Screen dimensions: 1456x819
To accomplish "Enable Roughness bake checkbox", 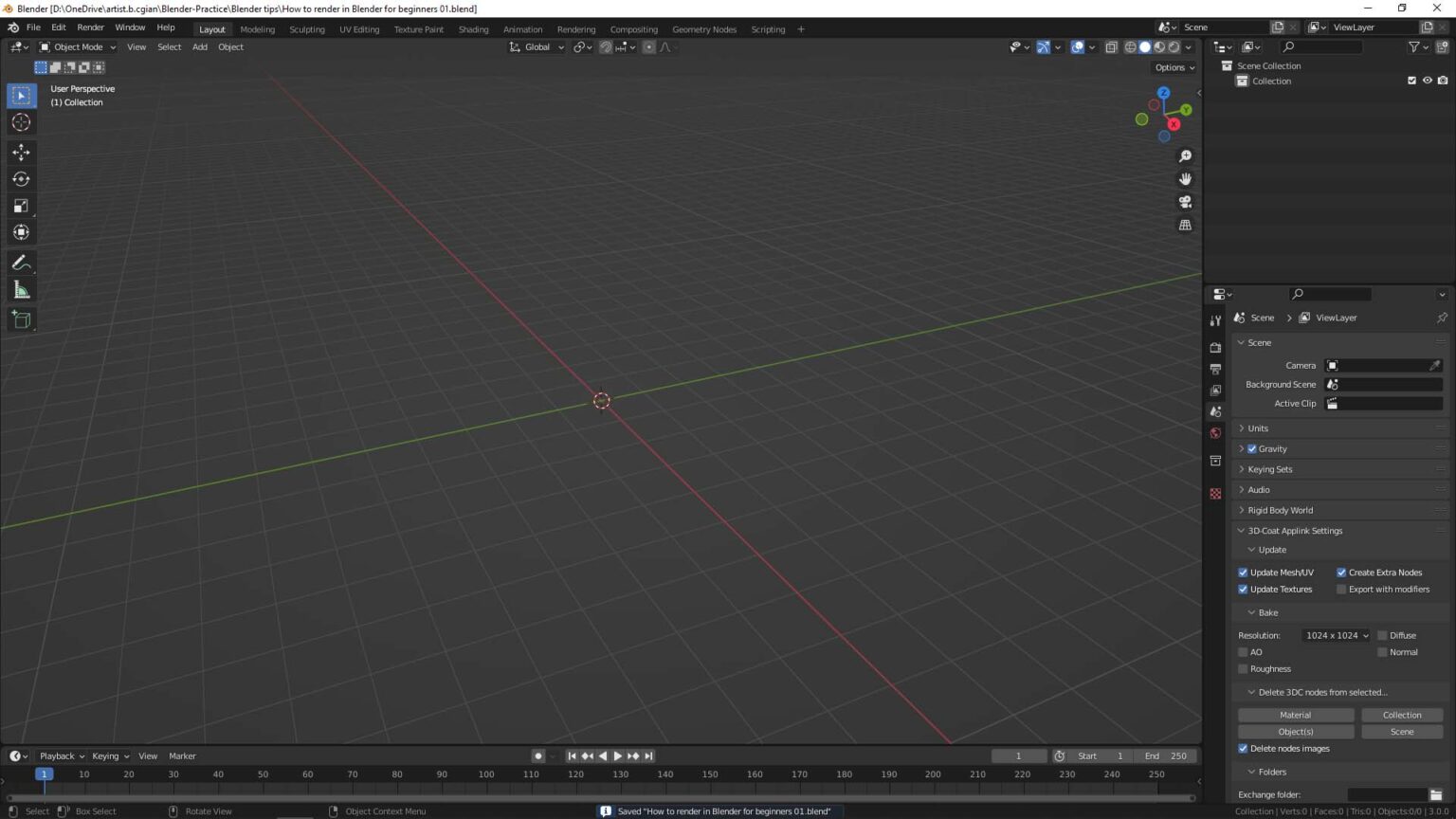I will click(x=1243, y=669).
